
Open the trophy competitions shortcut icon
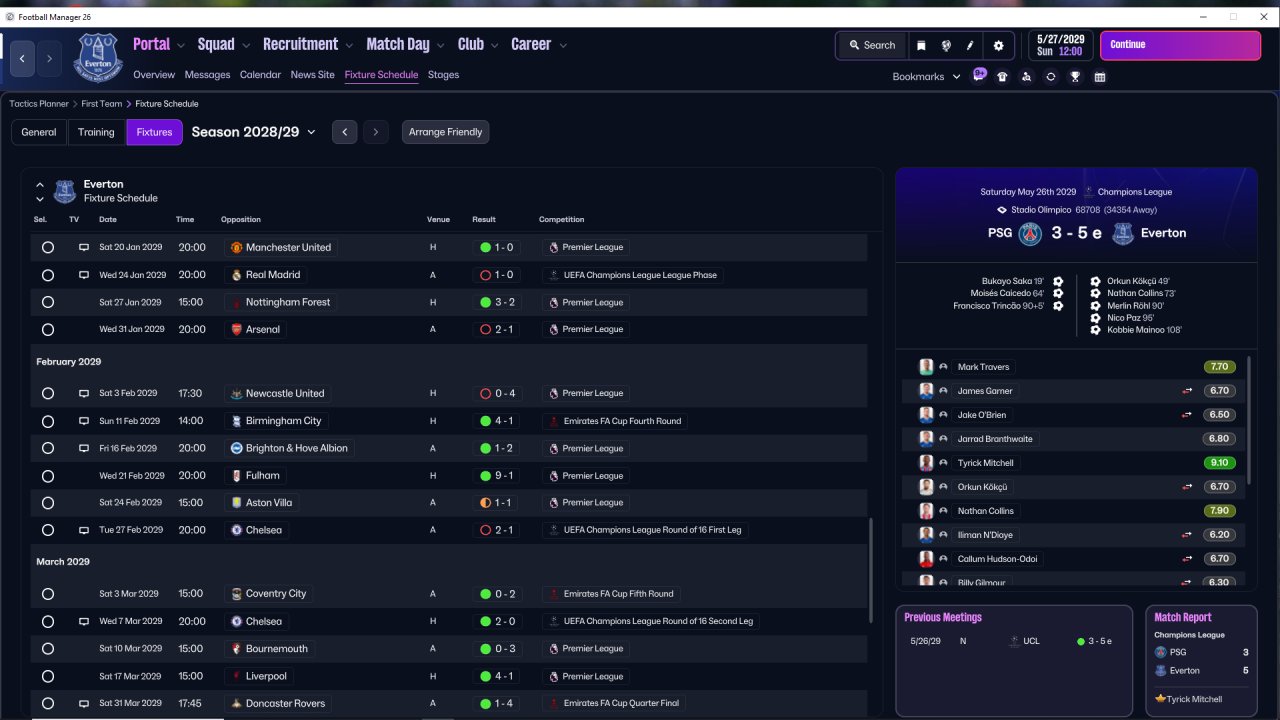pos(1075,77)
